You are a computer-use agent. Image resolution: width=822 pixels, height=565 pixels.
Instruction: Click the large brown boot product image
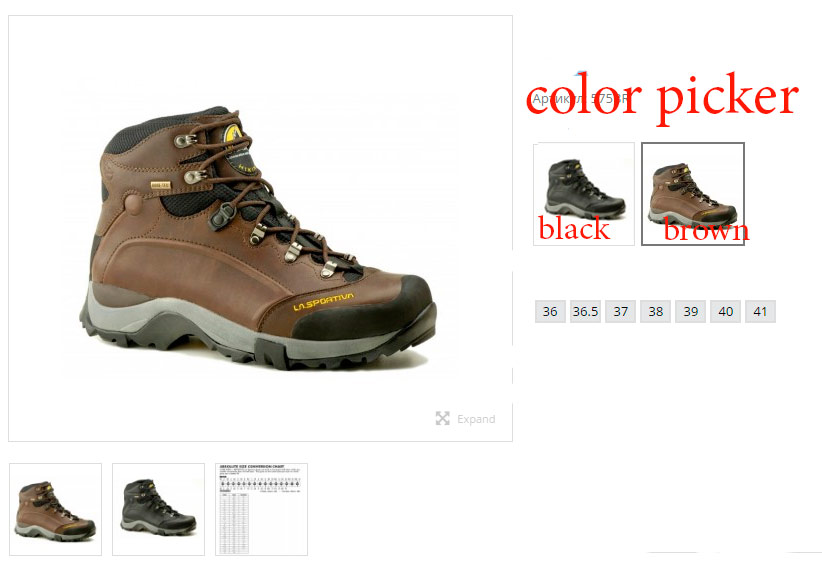click(258, 238)
